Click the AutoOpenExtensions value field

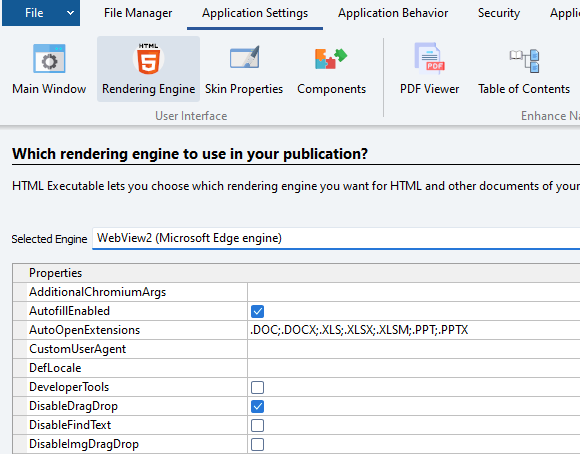414,330
